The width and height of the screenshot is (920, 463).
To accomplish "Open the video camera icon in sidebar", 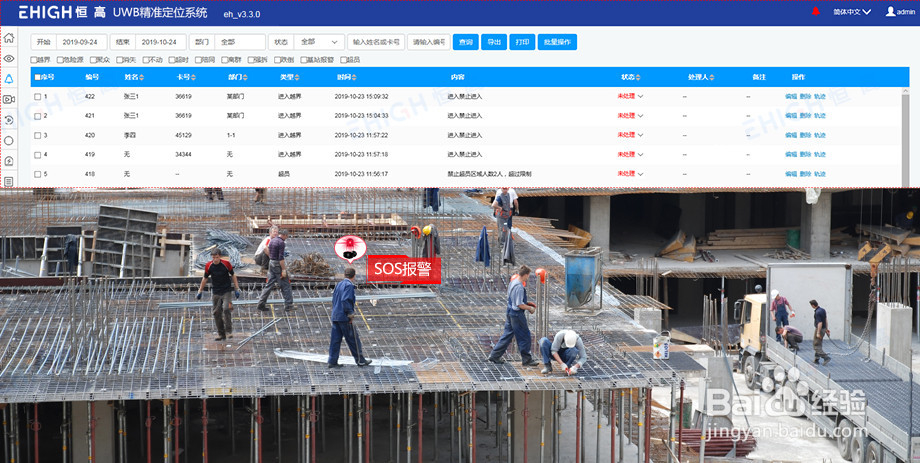I will [9, 99].
